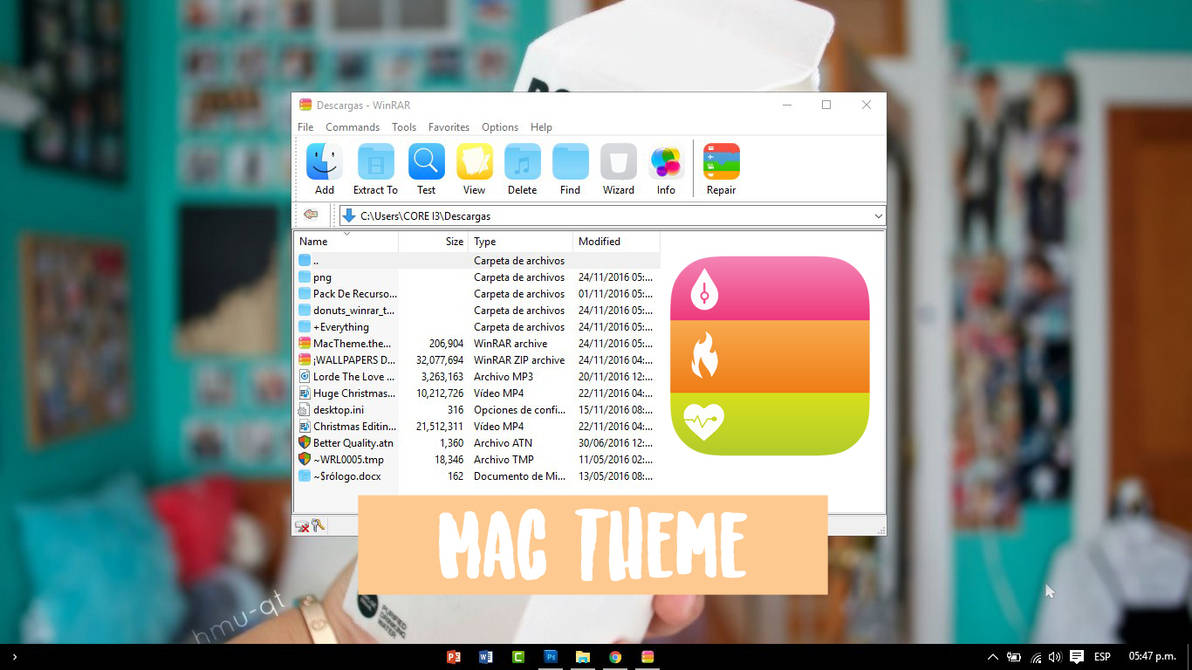The height and width of the screenshot is (670, 1192).
Task: Open Google Chrome from the taskbar
Action: click(x=615, y=657)
